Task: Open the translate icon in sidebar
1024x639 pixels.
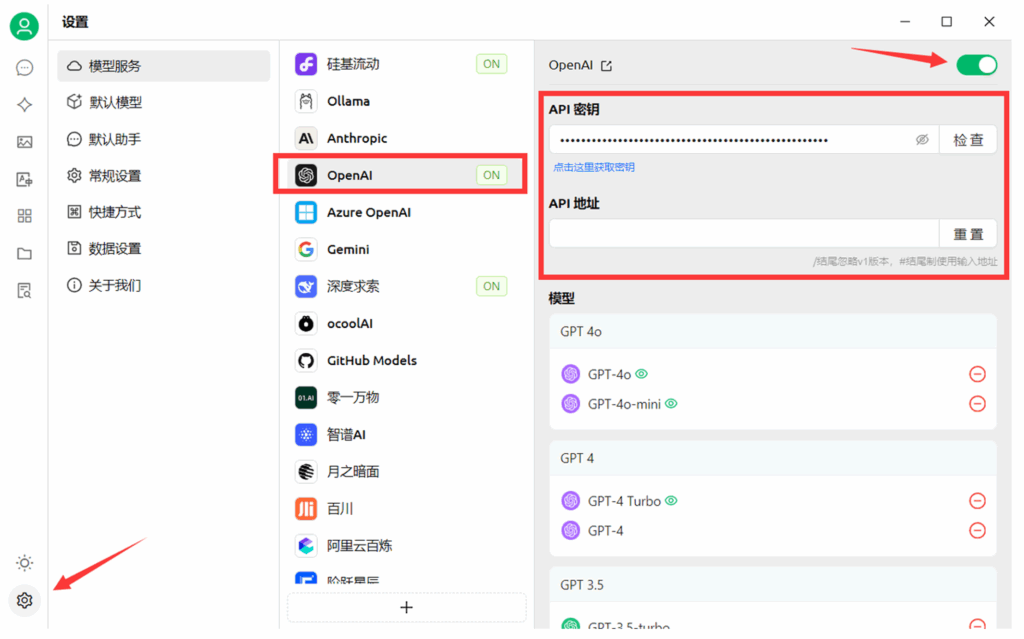Action: 25,179
